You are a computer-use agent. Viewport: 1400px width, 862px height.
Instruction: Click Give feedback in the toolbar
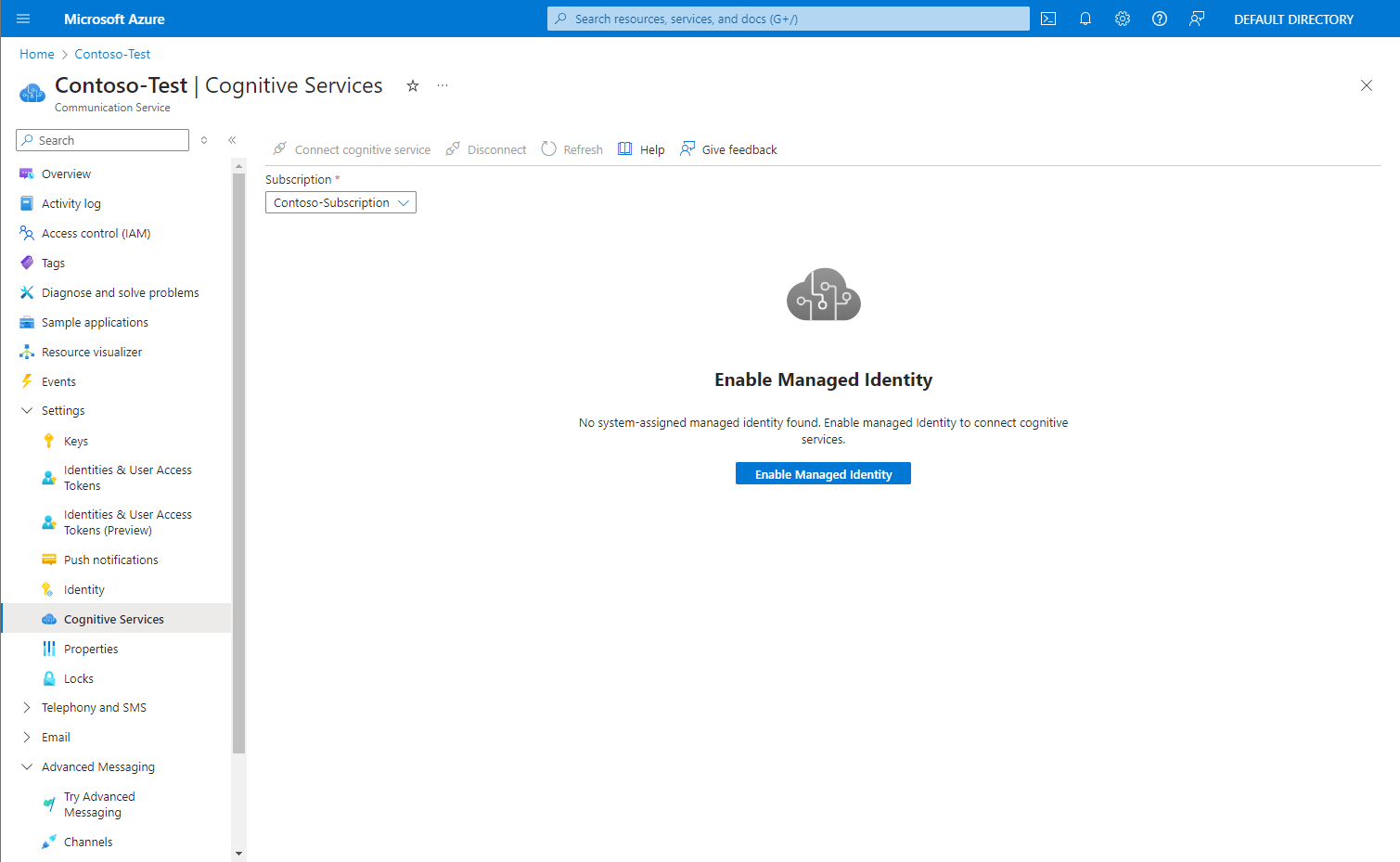click(x=728, y=149)
